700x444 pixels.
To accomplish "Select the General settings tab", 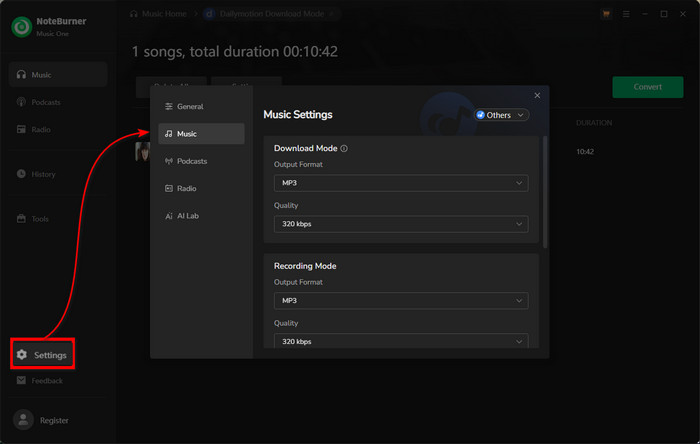I will 201,106.
